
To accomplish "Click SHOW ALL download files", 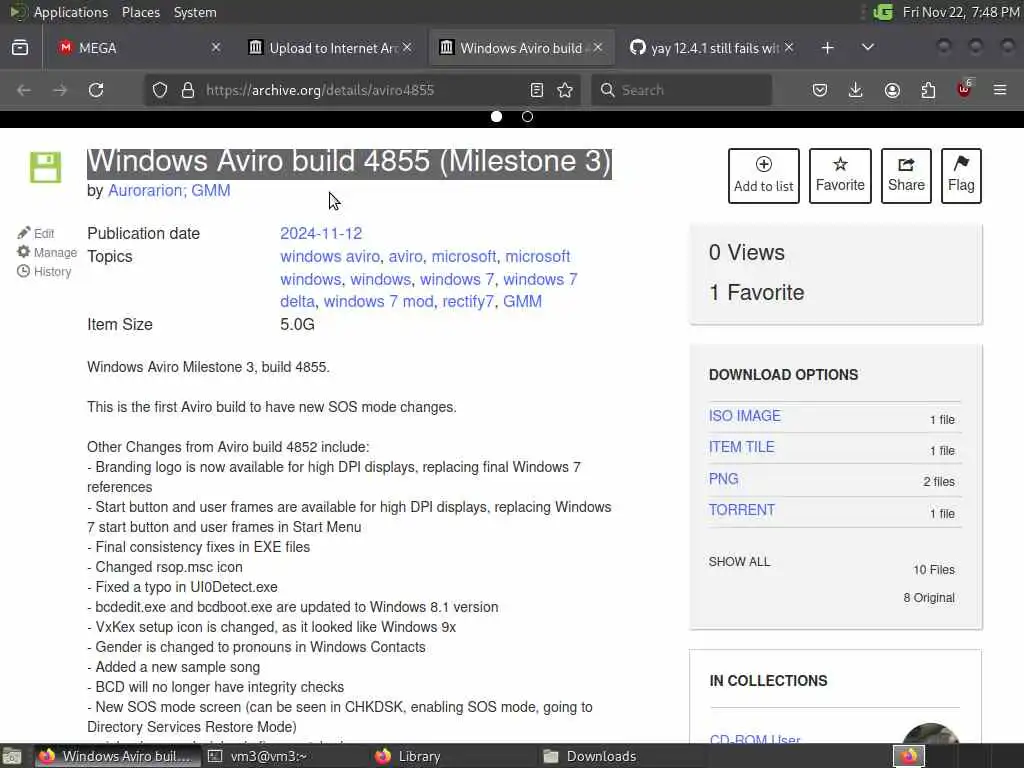I will point(739,562).
